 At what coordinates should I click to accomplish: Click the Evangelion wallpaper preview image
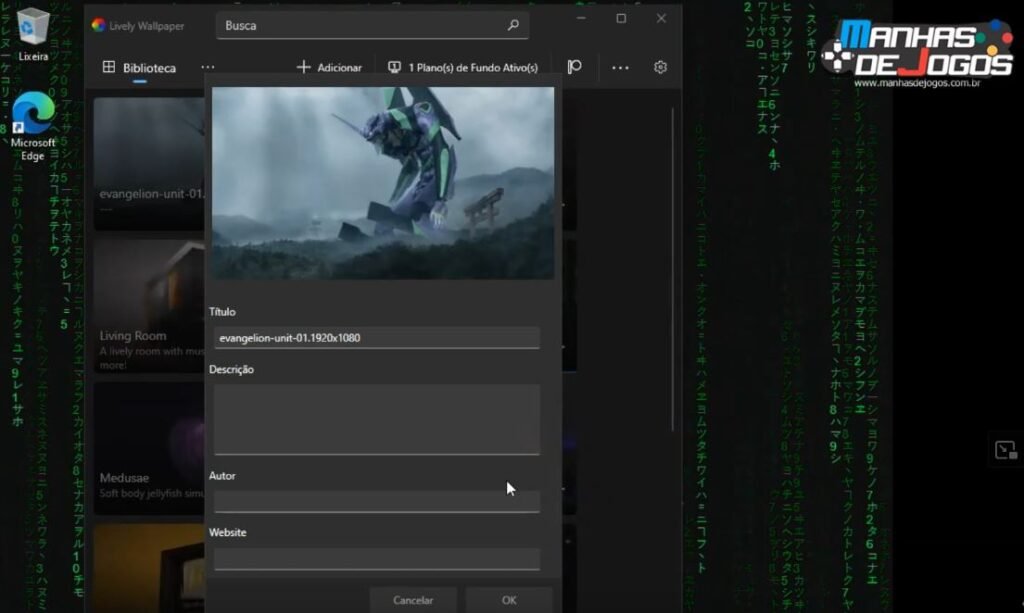(x=383, y=183)
